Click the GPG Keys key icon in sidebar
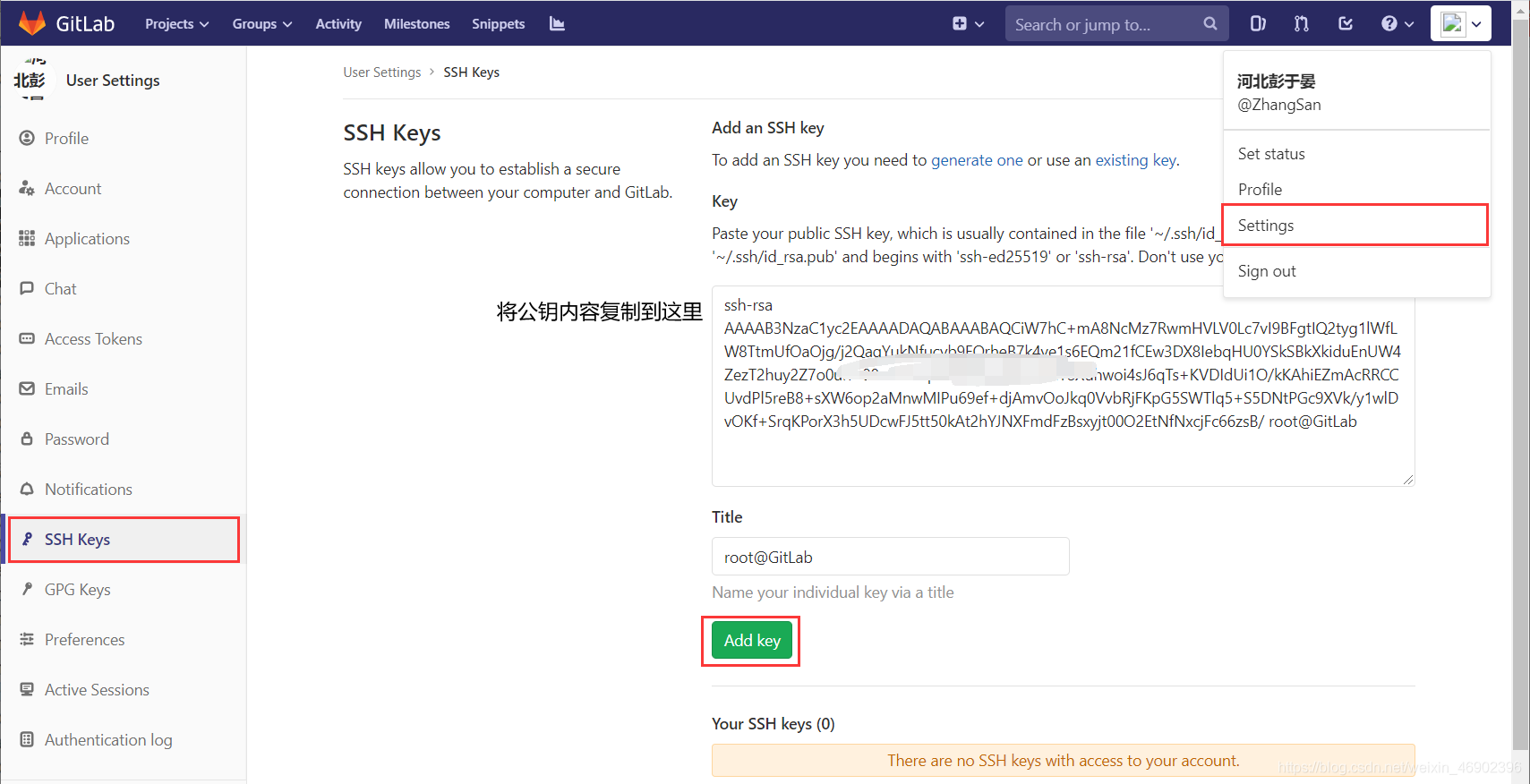 (x=27, y=589)
